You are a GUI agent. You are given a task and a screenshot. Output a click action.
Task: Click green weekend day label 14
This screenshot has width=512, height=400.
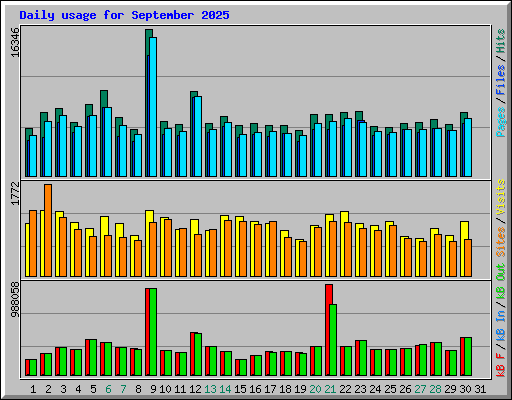tap(225, 389)
